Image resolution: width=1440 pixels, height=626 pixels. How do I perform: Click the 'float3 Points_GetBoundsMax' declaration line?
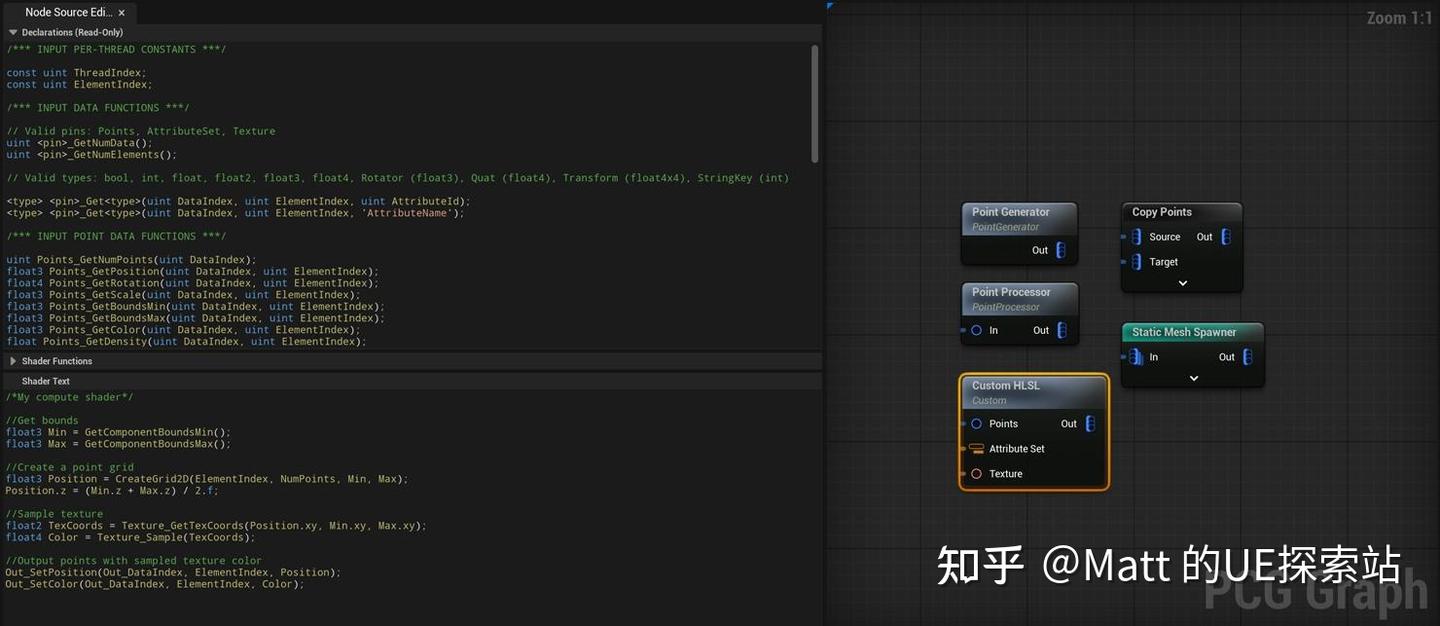click(196, 318)
